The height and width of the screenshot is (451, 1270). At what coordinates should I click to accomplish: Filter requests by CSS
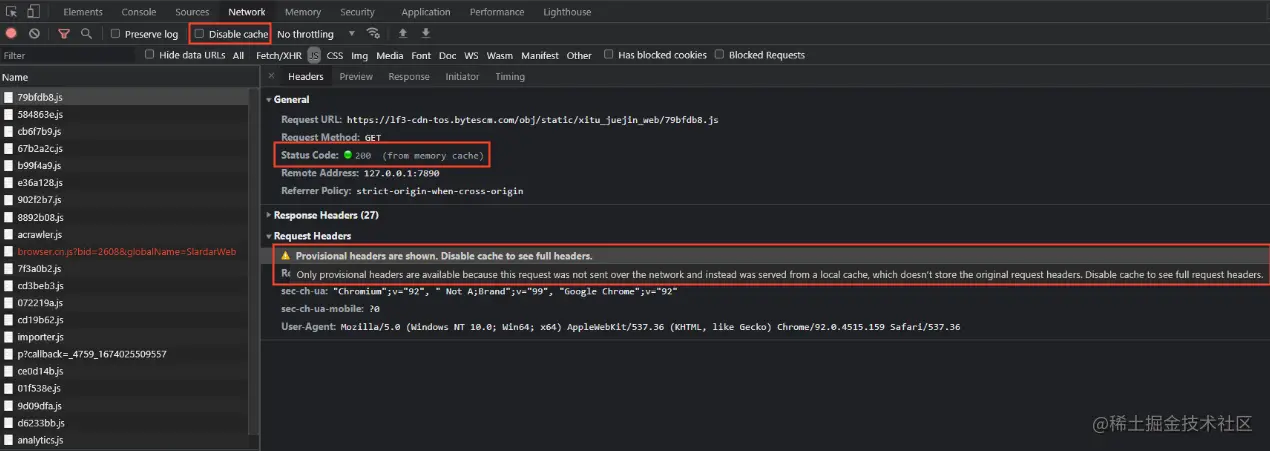(x=335, y=55)
